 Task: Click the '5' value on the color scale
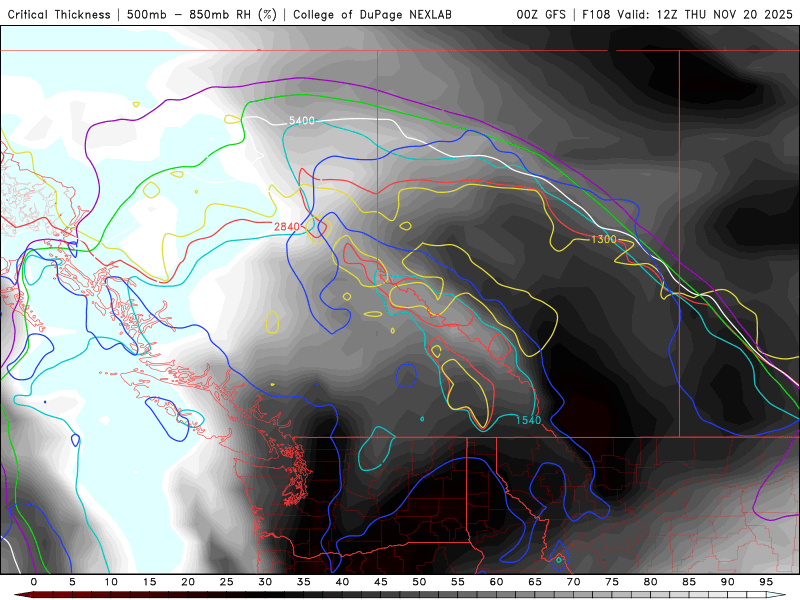tap(72, 582)
